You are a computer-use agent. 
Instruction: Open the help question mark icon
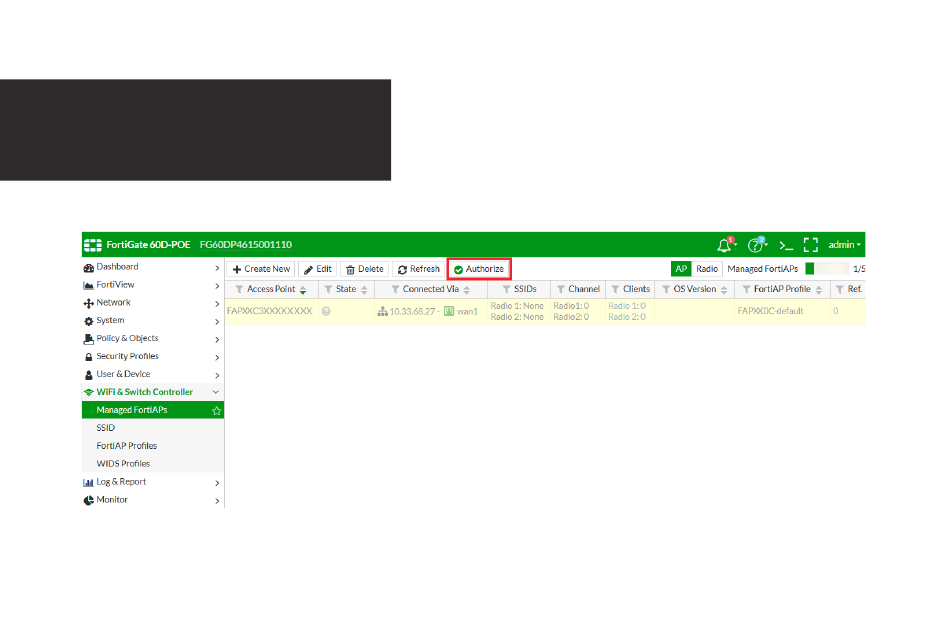click(756, 245)
